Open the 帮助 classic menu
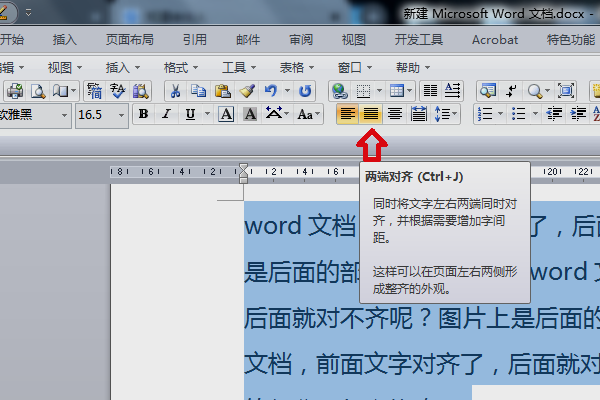 pyautogui.click(x=413, y=68)
